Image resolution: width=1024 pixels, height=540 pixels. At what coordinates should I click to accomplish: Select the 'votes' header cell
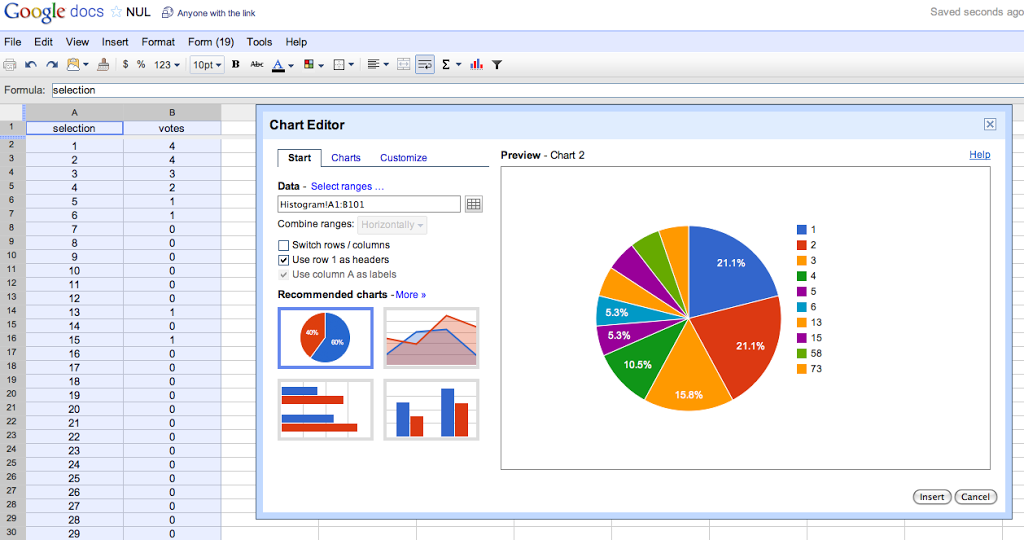coord(172,129)
